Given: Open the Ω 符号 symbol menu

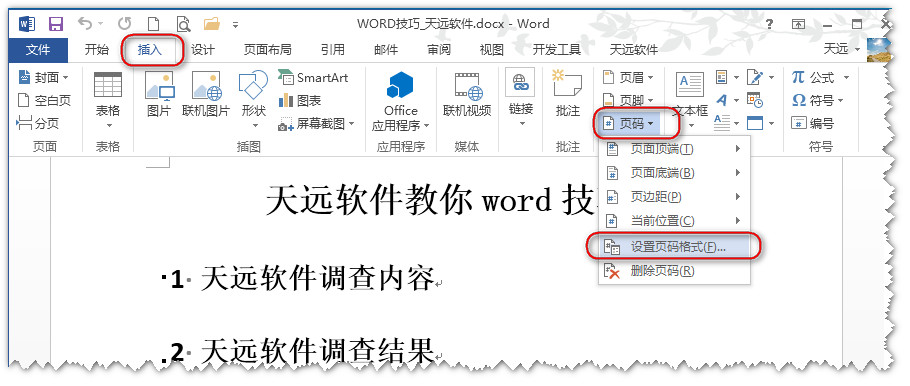Looking at the screenshot, I should point(818,100).
